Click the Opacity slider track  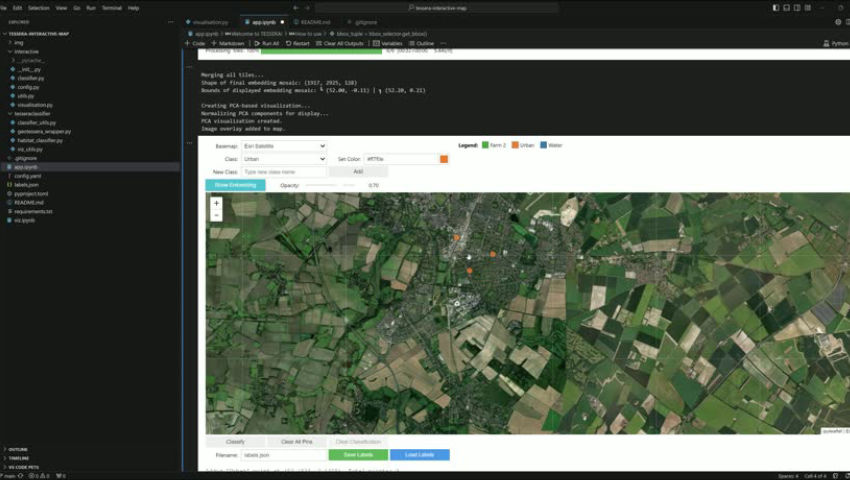pos(331,185)
